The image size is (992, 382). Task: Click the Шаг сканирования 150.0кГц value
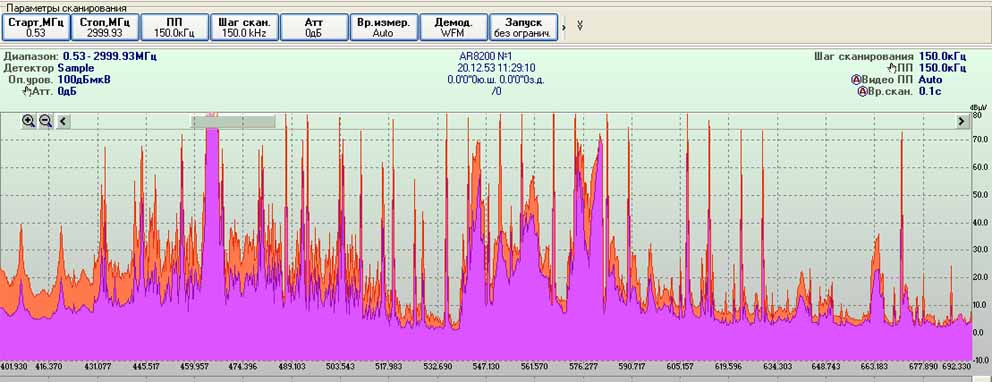[942, 56]
